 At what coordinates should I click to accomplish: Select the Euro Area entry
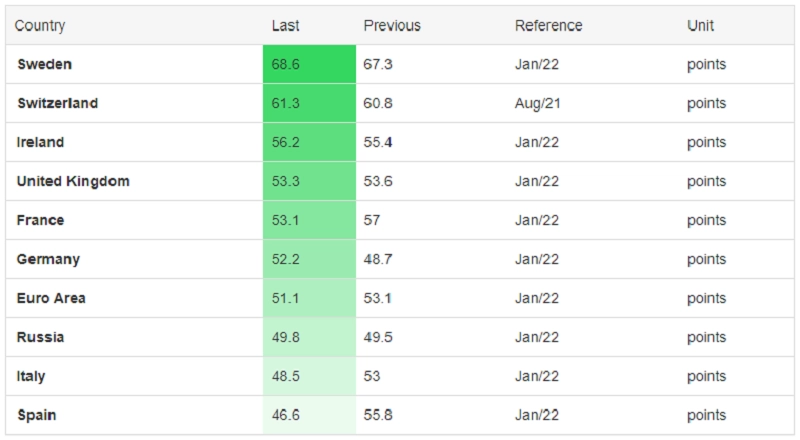(51, 298)
